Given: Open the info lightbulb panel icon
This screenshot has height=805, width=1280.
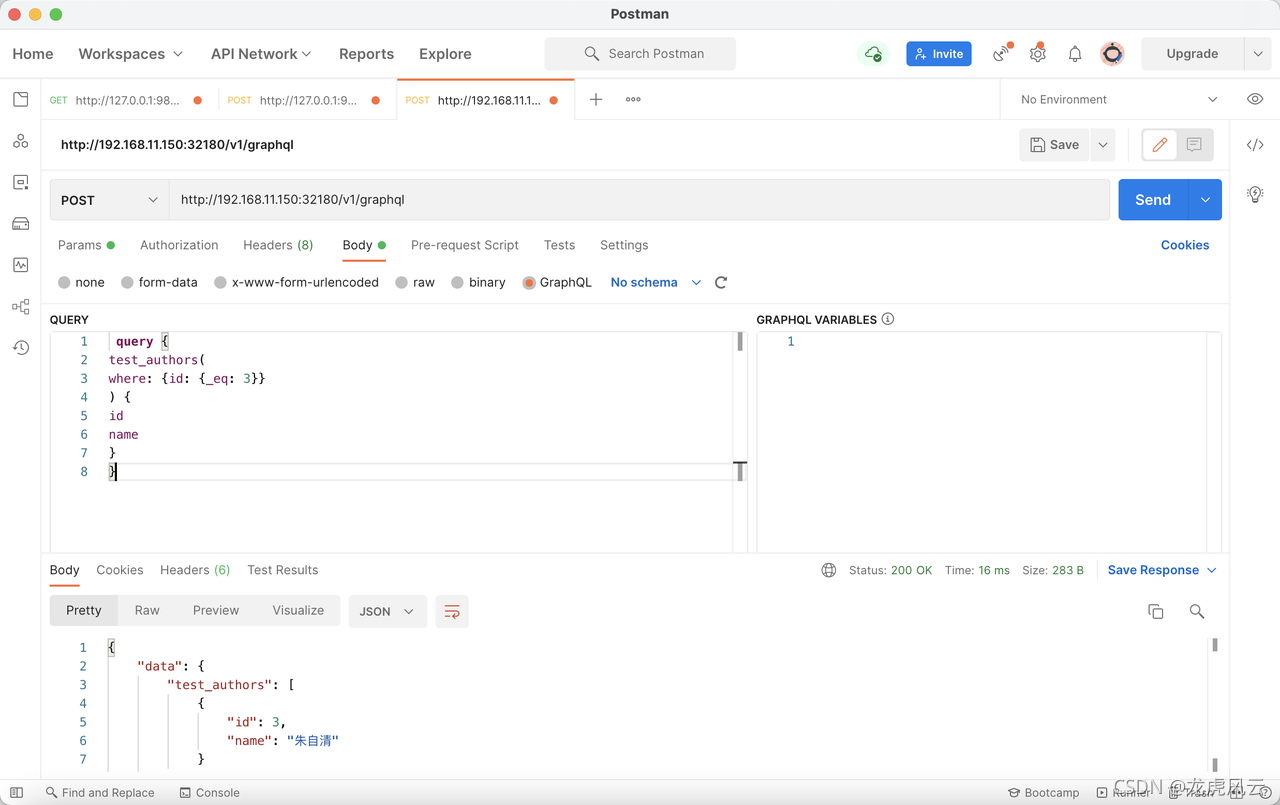Looking at the screenshot, I should pos(1255,194).
